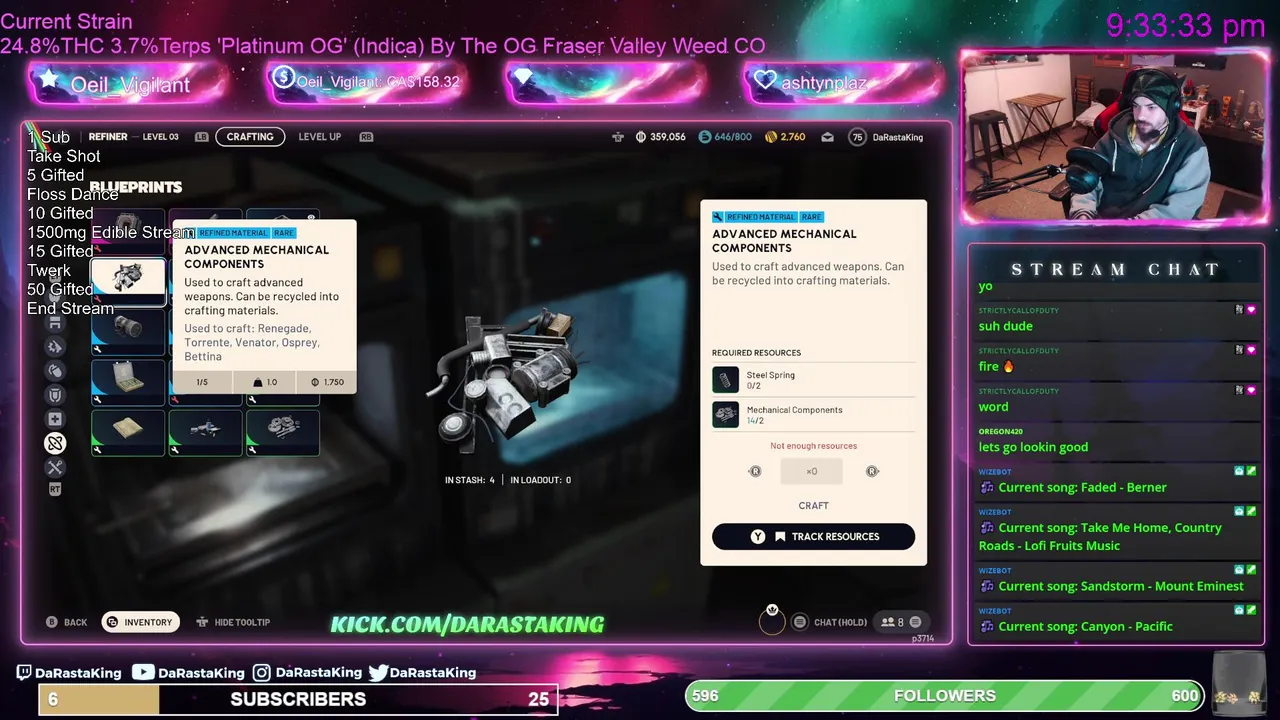
Task: Click the party members count 8 icon
Action: (x=900, y=622)
